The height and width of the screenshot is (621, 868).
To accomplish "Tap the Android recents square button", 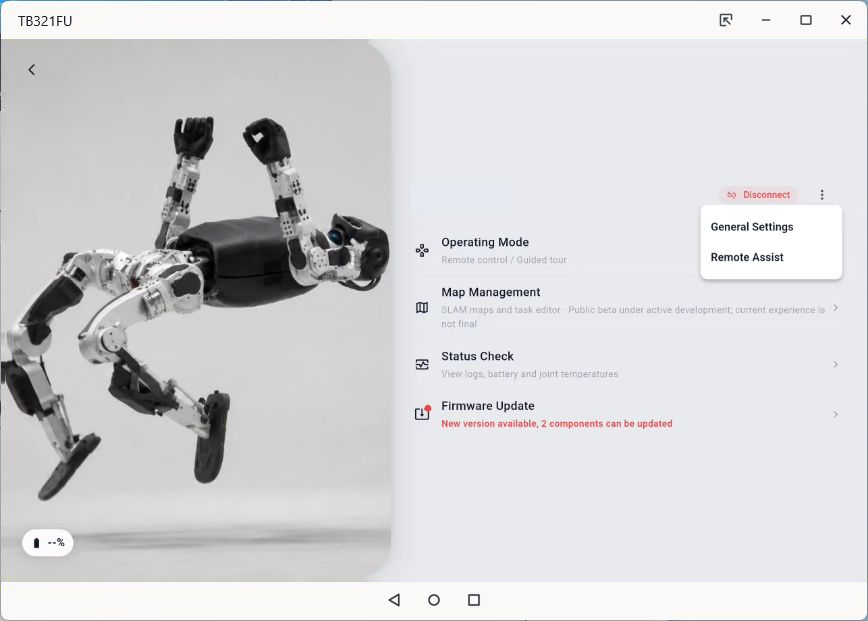I will (x=474, y=600).
